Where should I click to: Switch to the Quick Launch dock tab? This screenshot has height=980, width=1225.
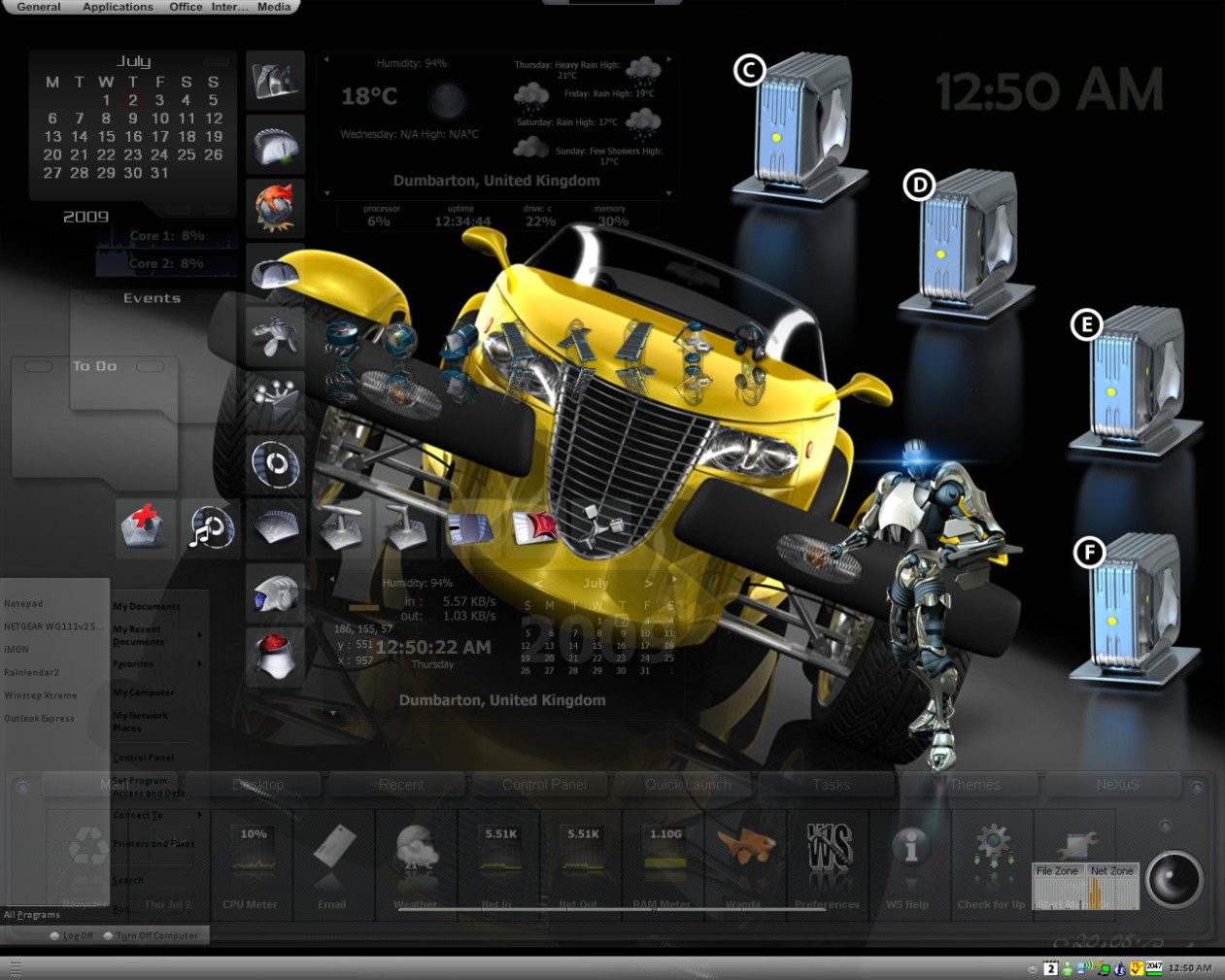pyautogui.click(x=688, y=785)
